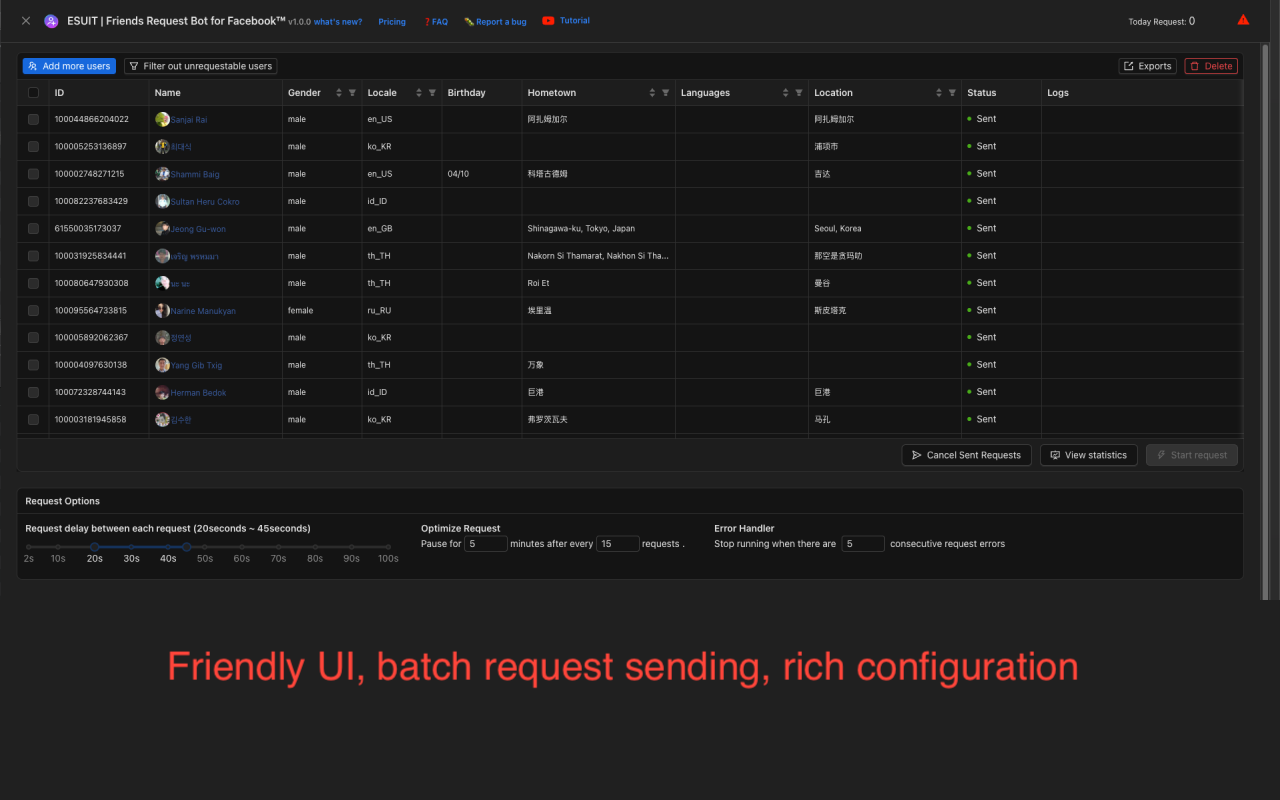Expand the Gender column sort options
The height and width of the screenshot is (800, 1280).
338,92
